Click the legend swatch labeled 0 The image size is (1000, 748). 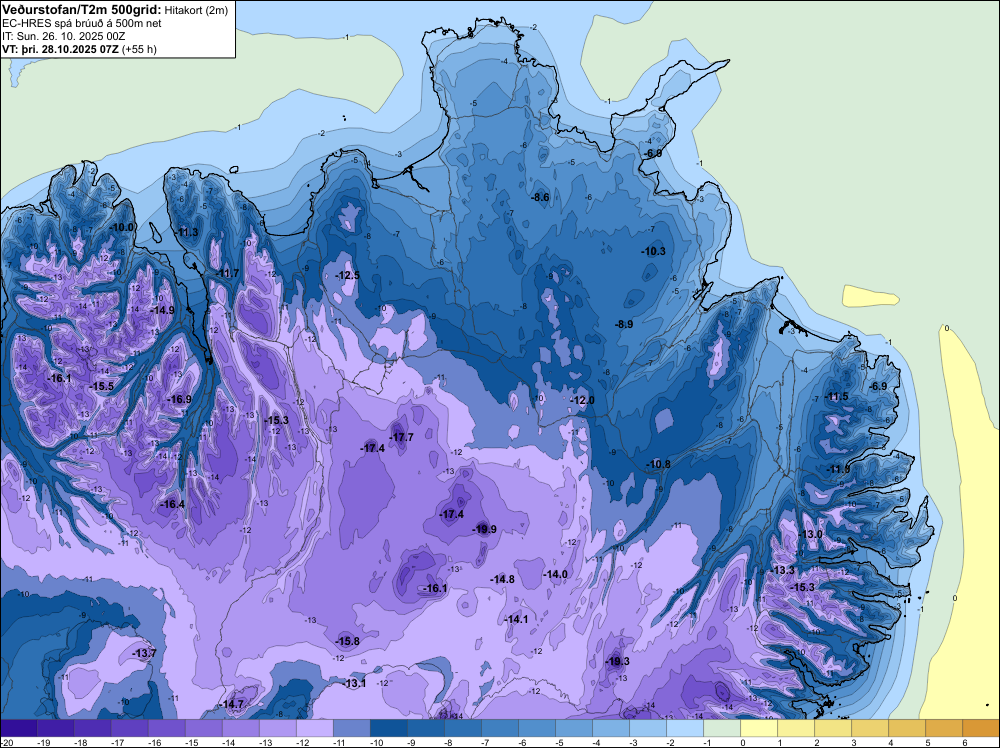(x=758, y=728)
